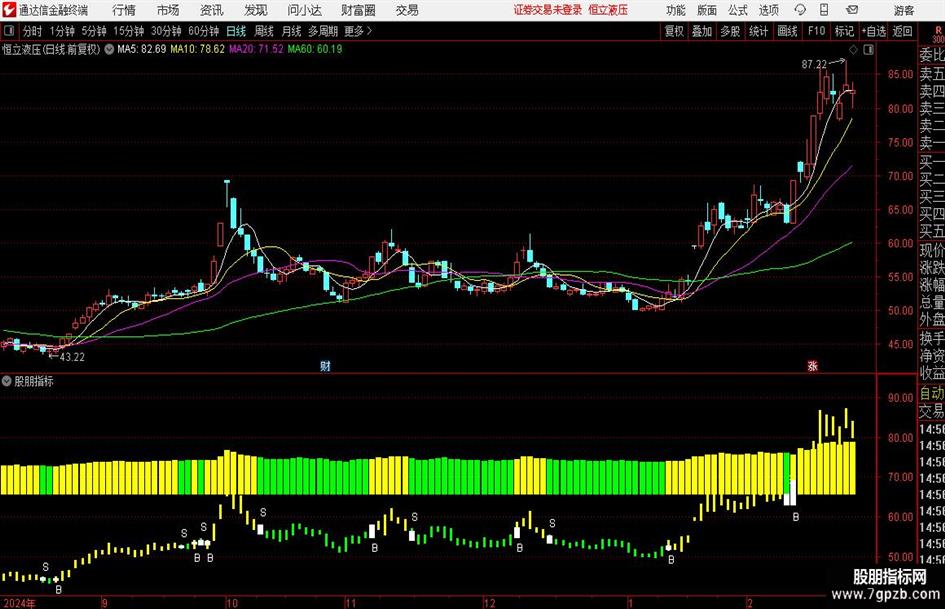Open the mail envelope icon
Image resolution: width=945 pixels, height=609 pixels.
point(852,10)
